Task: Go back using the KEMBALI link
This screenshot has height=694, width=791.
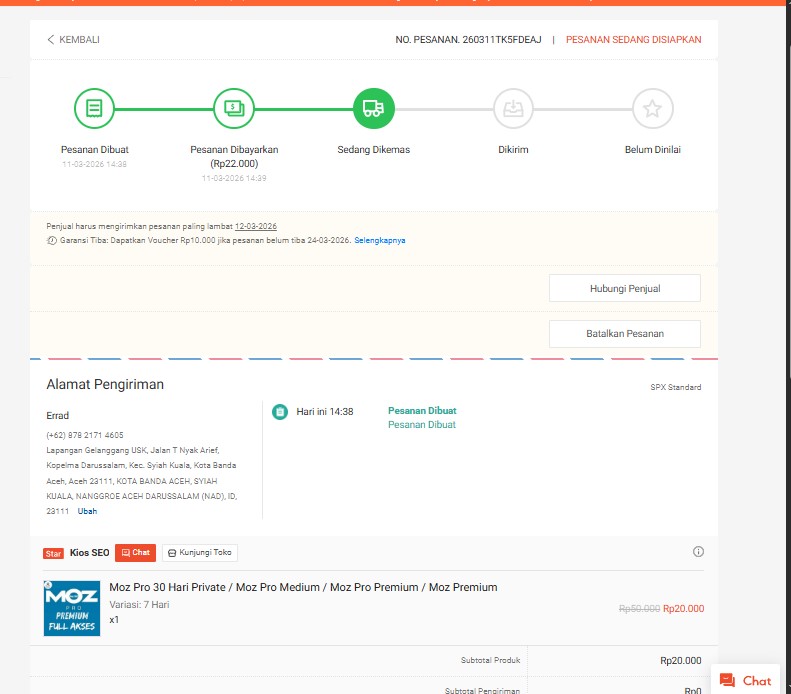Action: coord(73,40)
